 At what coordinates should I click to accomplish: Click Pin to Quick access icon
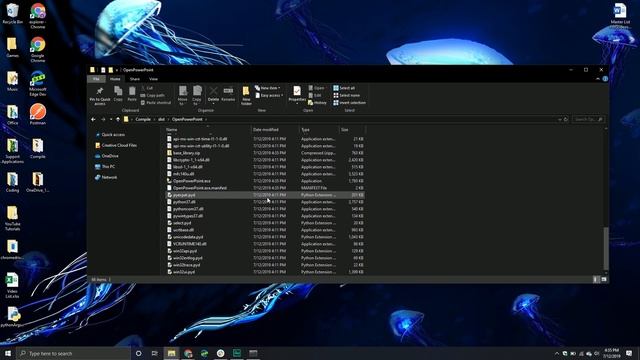coord(100,96)
